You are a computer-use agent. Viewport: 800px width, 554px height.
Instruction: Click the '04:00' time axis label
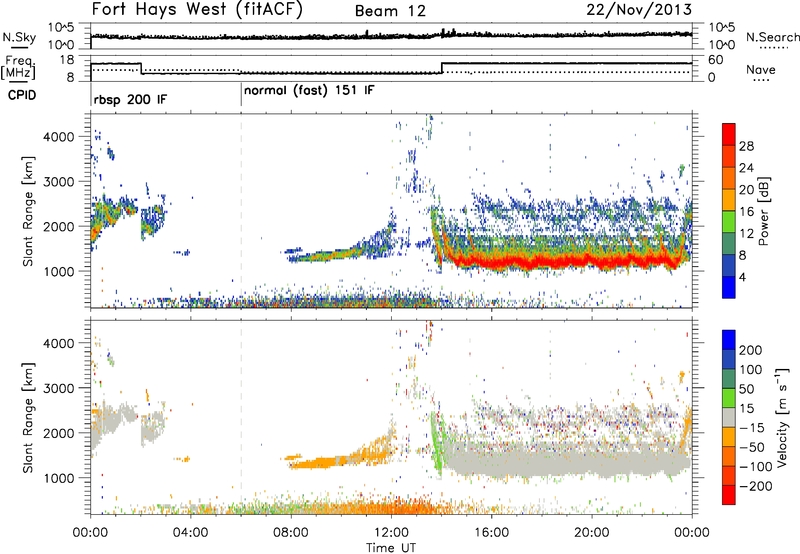(x=190, y=533)
